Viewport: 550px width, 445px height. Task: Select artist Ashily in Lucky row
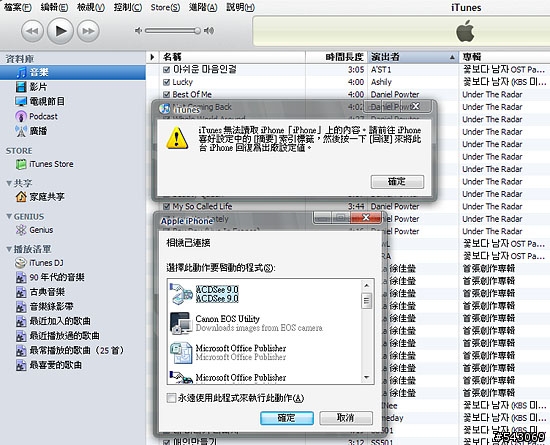pyautogui.click(x=381, y=82)
